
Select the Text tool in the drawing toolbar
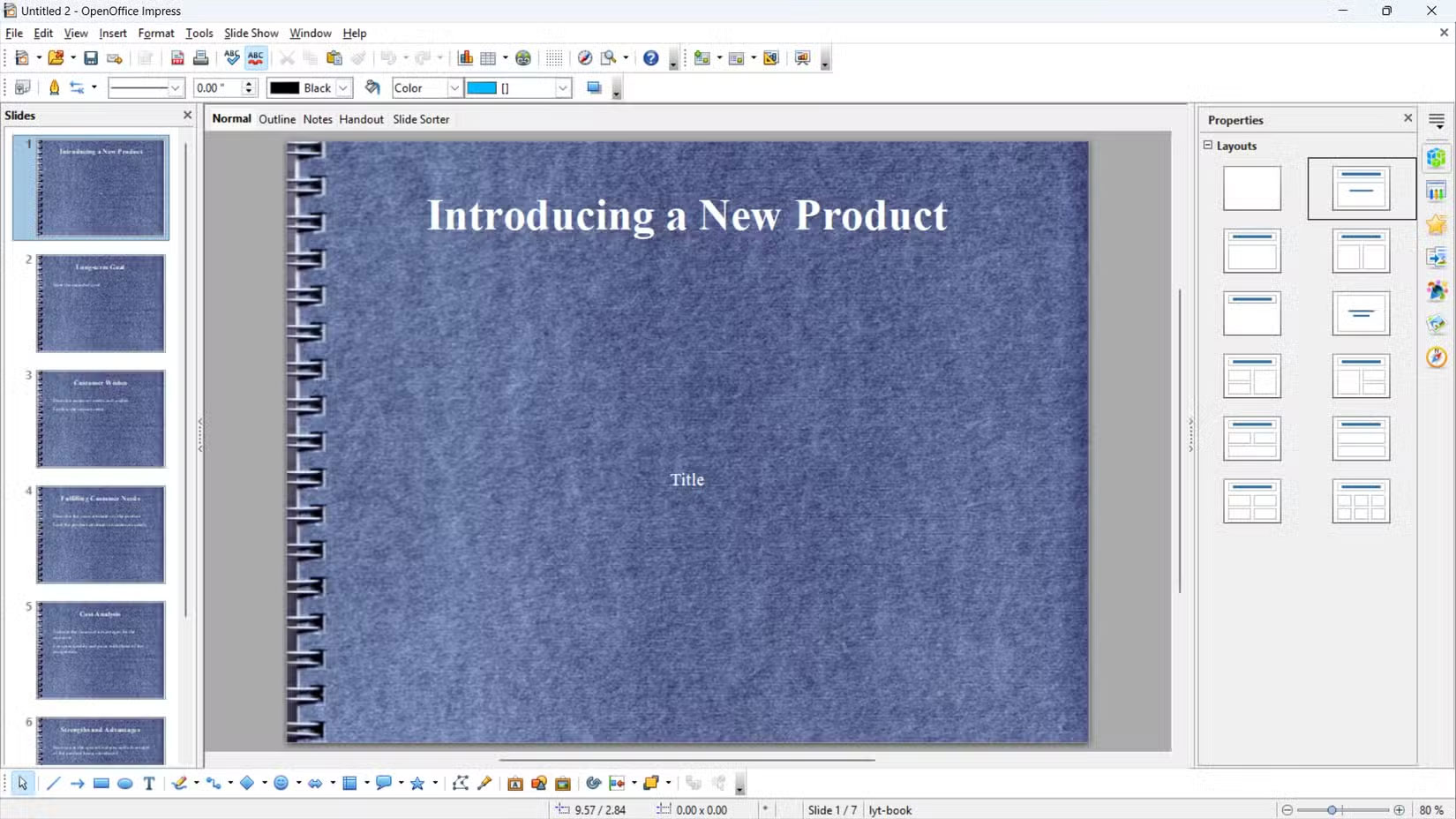pos(148,783)
